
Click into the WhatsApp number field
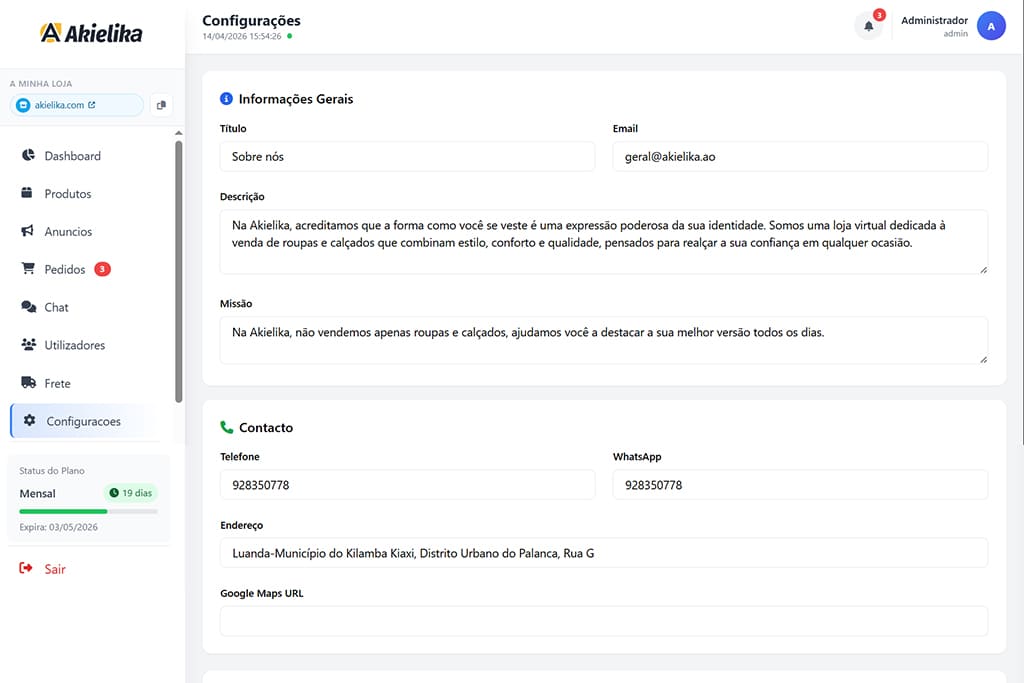799,485
